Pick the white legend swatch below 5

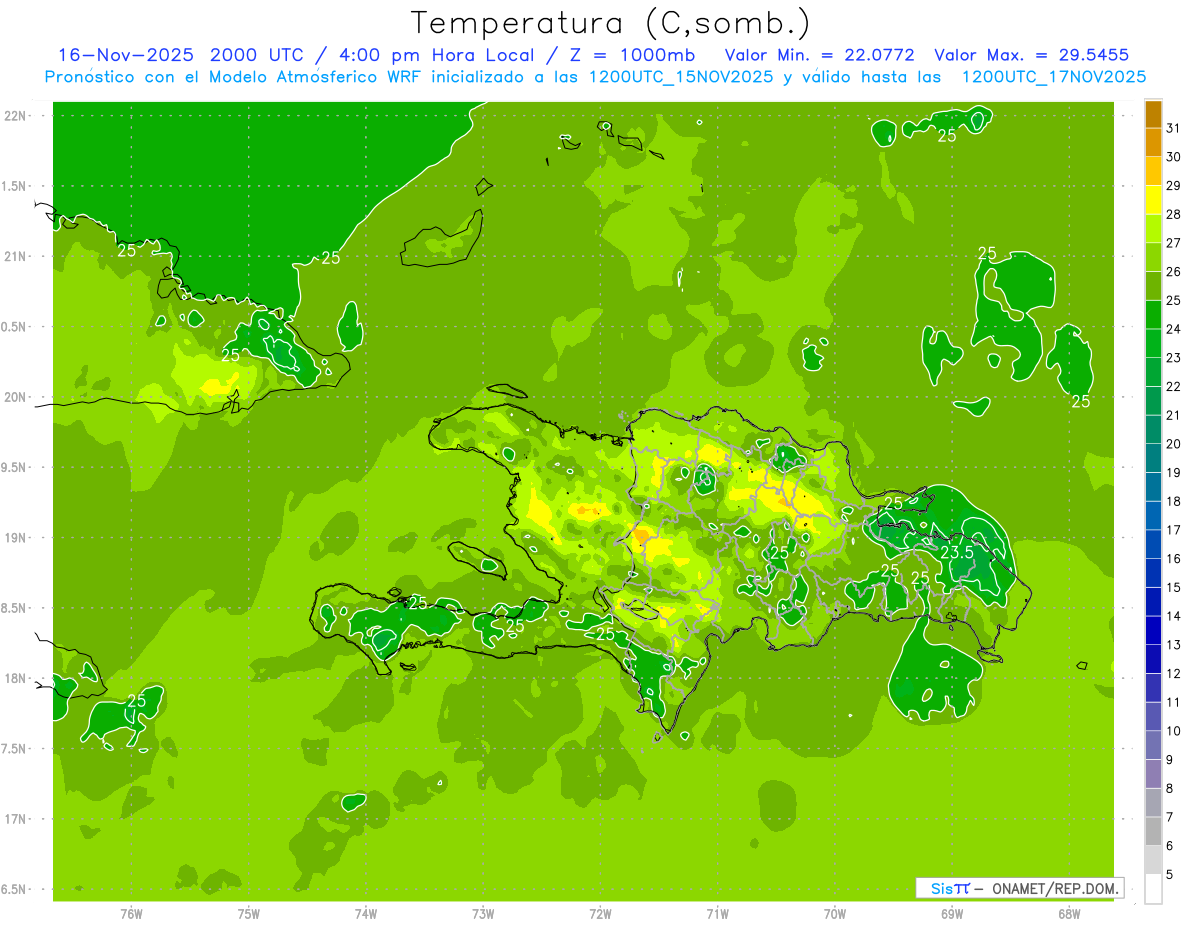1153,888
